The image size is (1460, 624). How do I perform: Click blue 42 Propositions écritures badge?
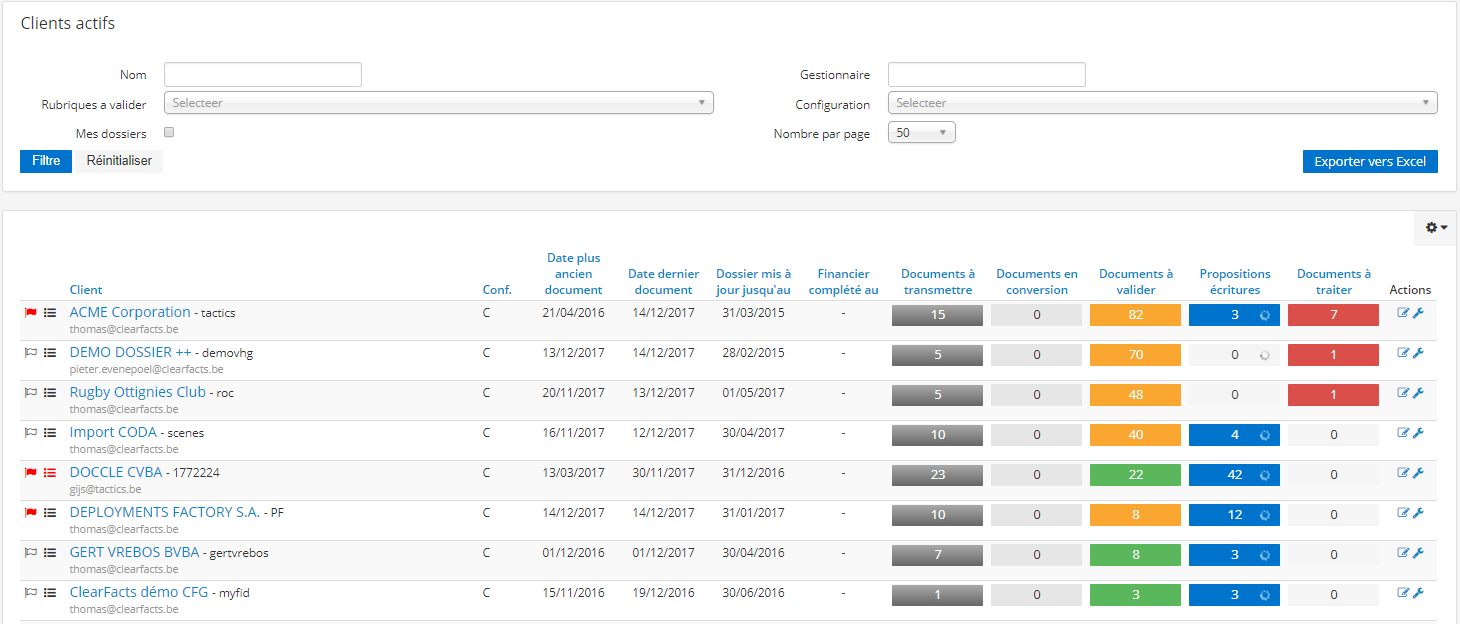point(1235,475)
